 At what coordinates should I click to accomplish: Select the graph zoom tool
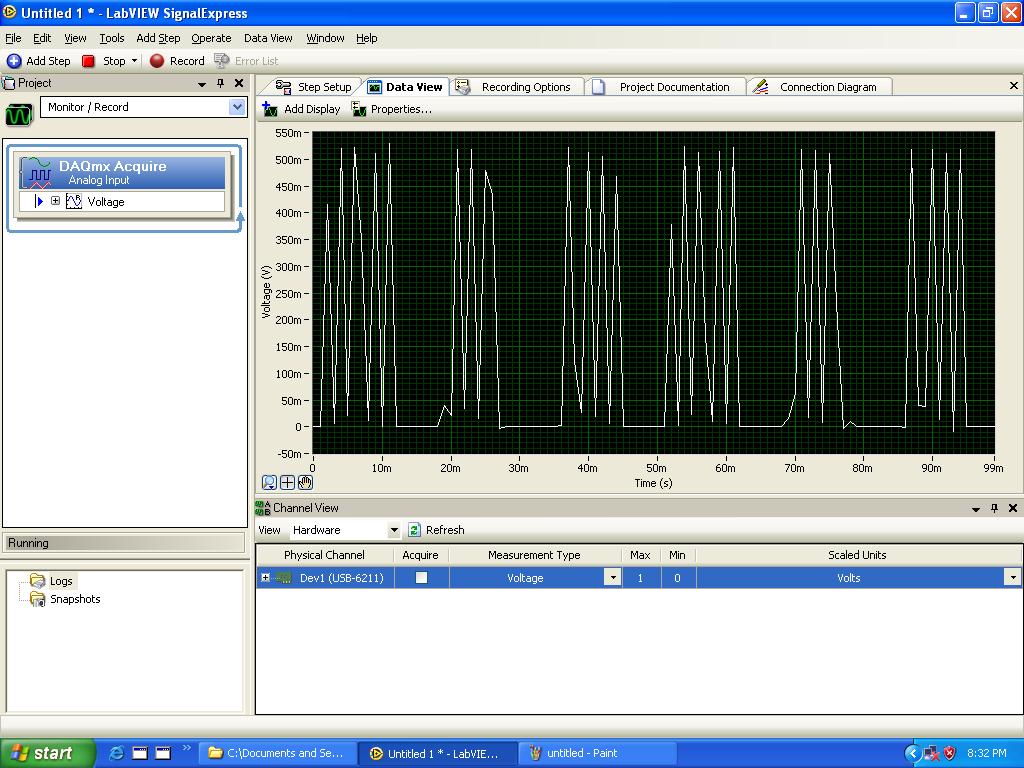click(x=268, y=483)
